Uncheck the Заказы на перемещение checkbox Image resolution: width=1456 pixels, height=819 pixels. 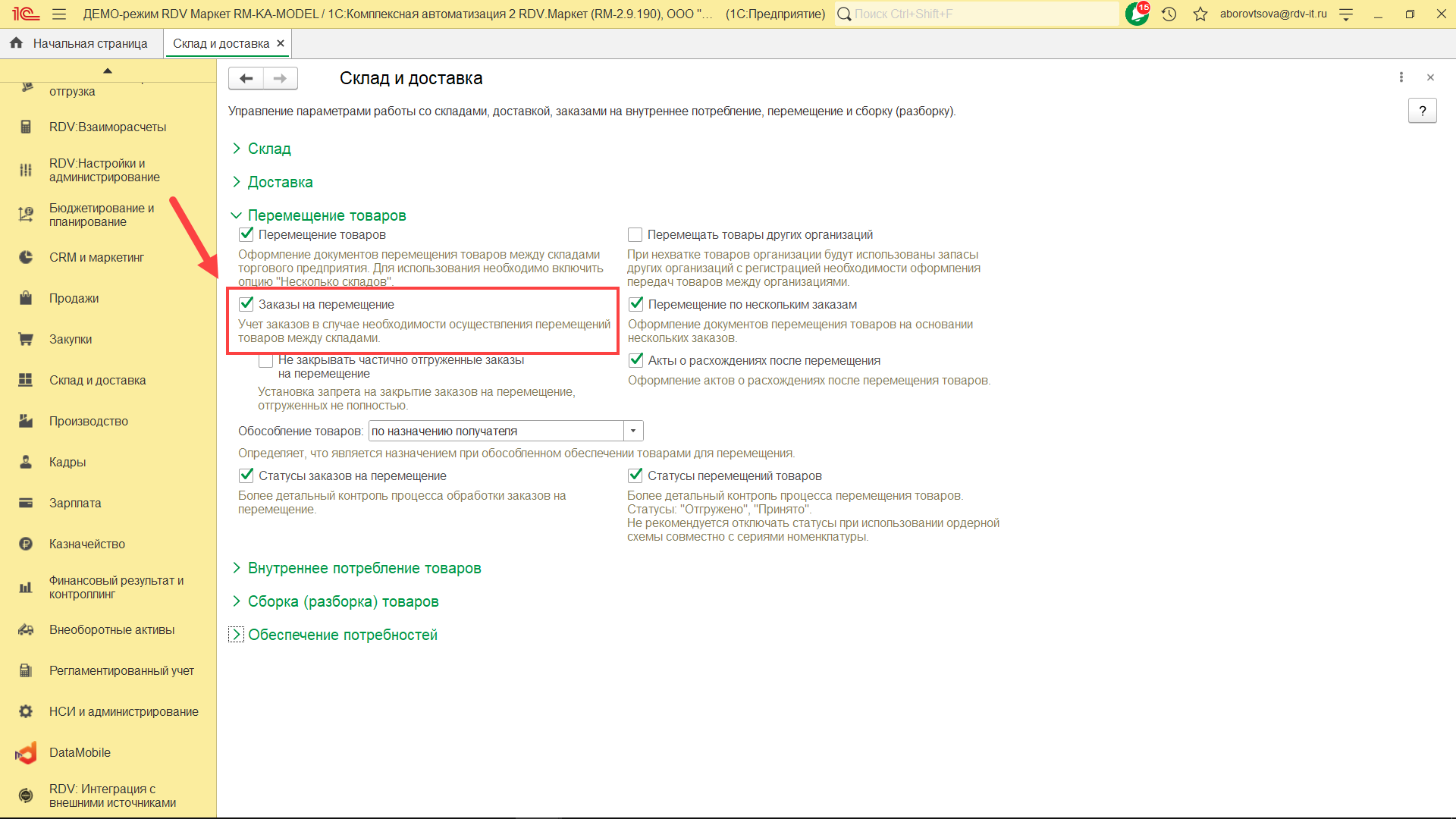pyautogui.click(x=246, y=304)
